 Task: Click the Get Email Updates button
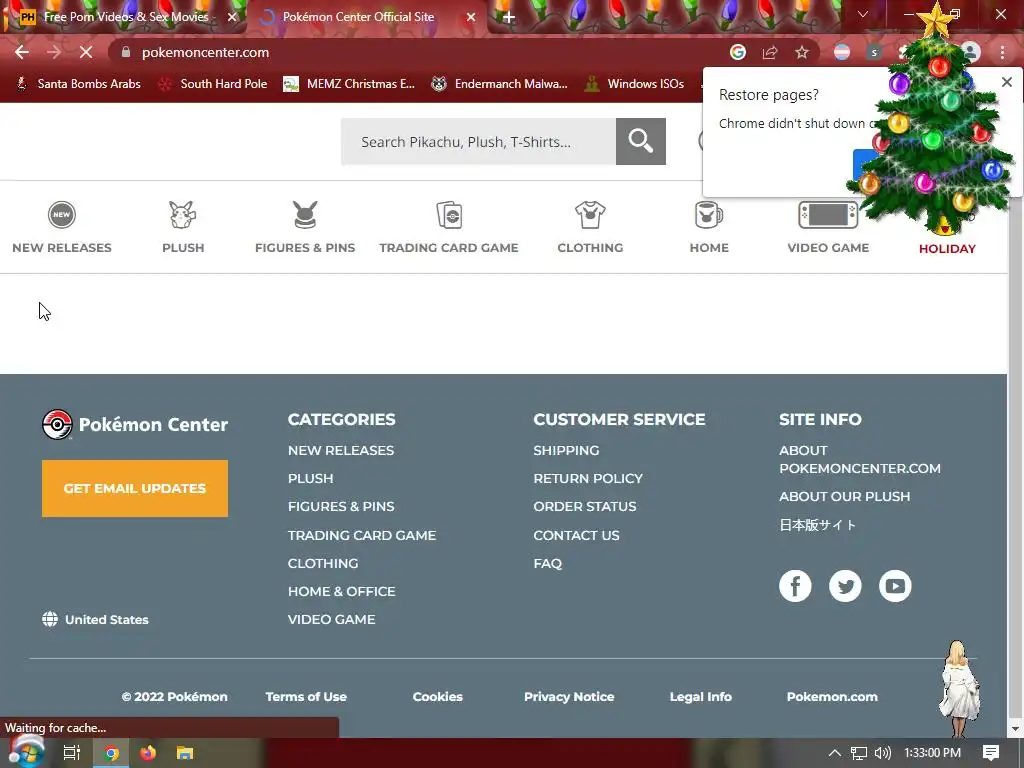[x=135, y=488]
